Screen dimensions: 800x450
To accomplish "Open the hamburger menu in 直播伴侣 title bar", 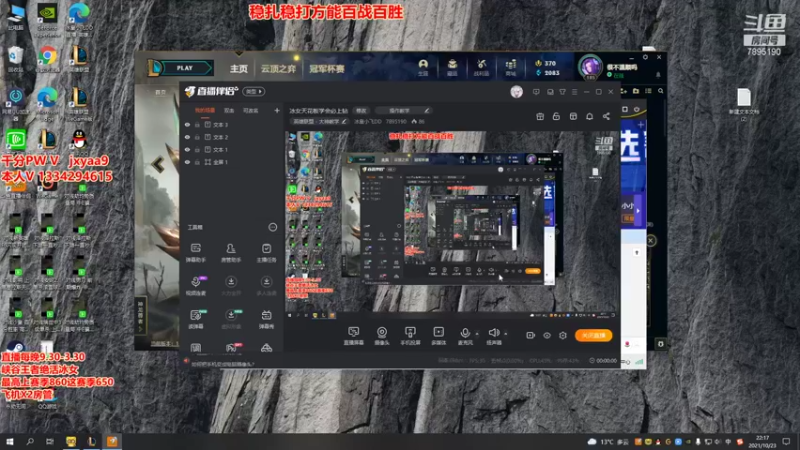I will click(574, 92).
